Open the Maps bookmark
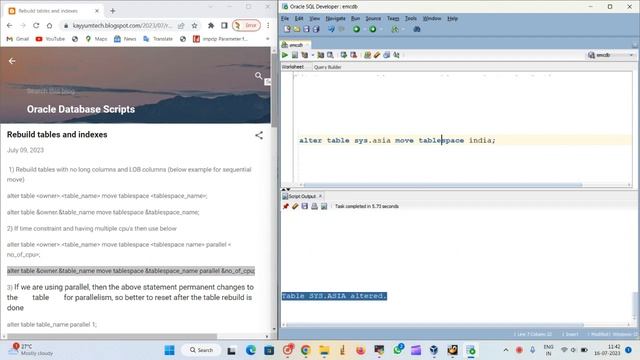 pyautogui.click(x=96, y=39)
